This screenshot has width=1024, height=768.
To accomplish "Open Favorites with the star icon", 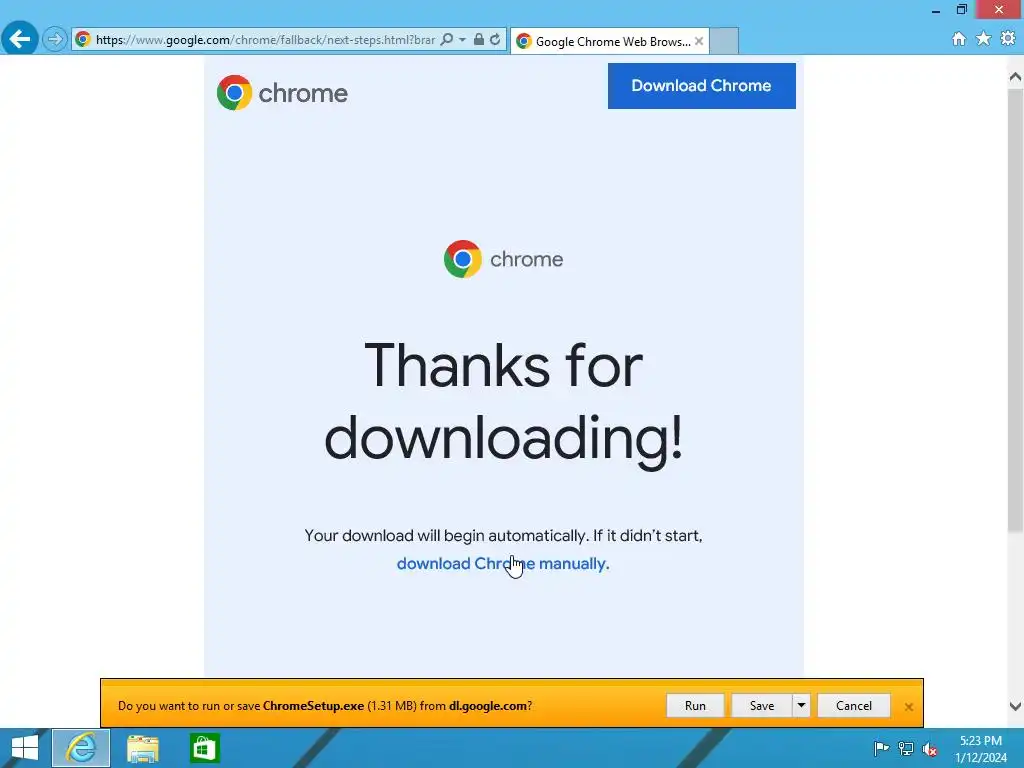I will (984, 39).
